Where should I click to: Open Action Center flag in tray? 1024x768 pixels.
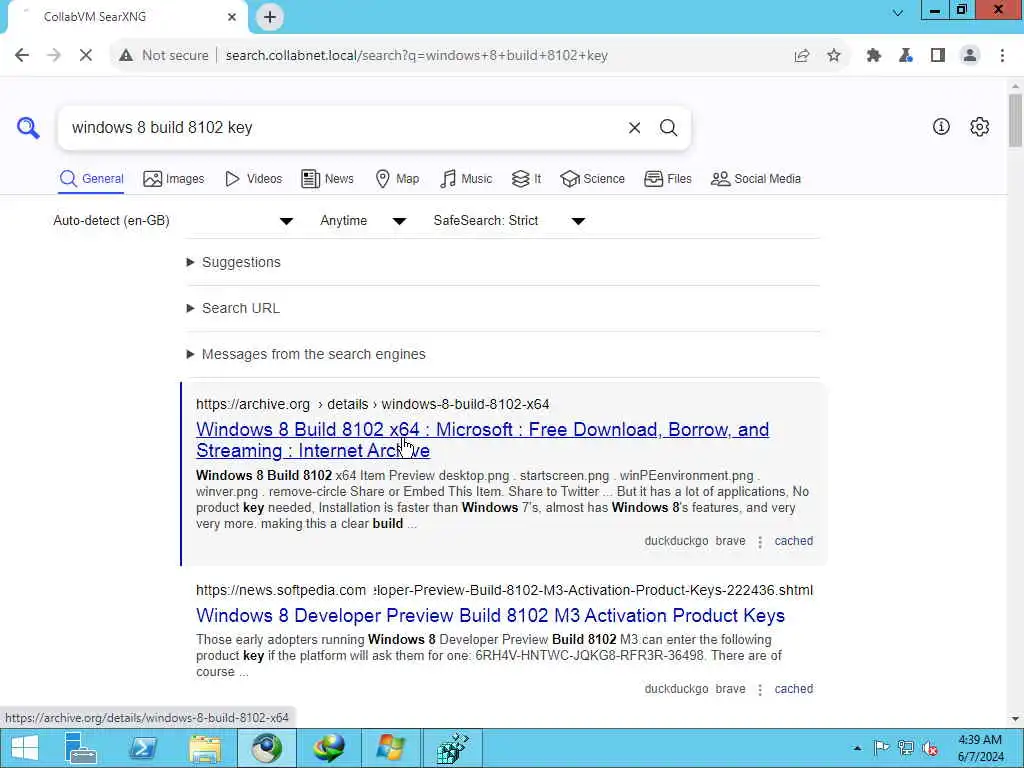[881, 748]
